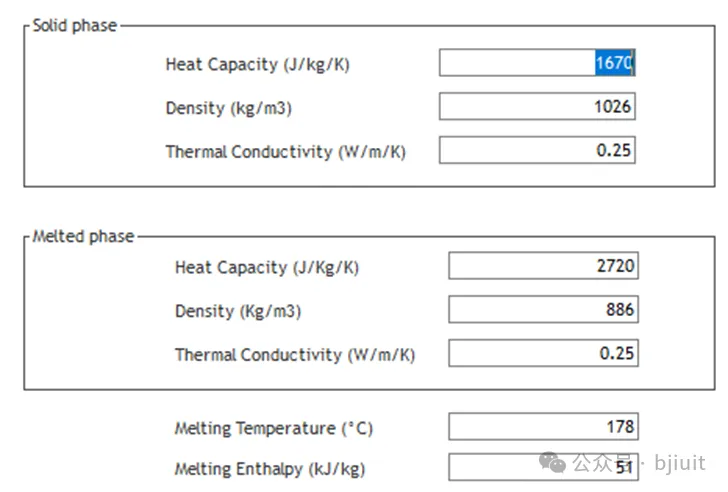Click the Solid phase group title
This screenshot has height=492, width=728.
pos(74,25)
